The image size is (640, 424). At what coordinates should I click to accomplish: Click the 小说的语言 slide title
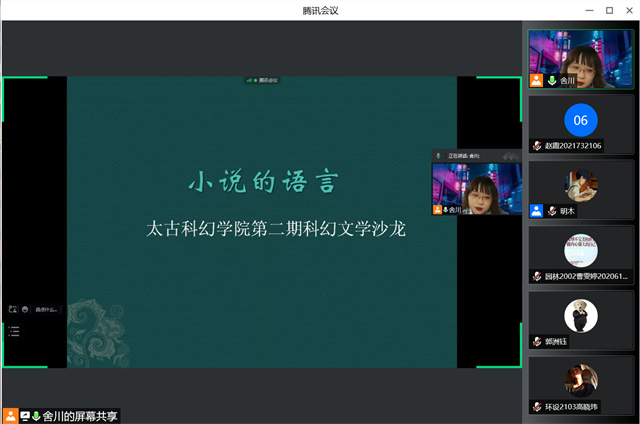click(x=264, y=183)
